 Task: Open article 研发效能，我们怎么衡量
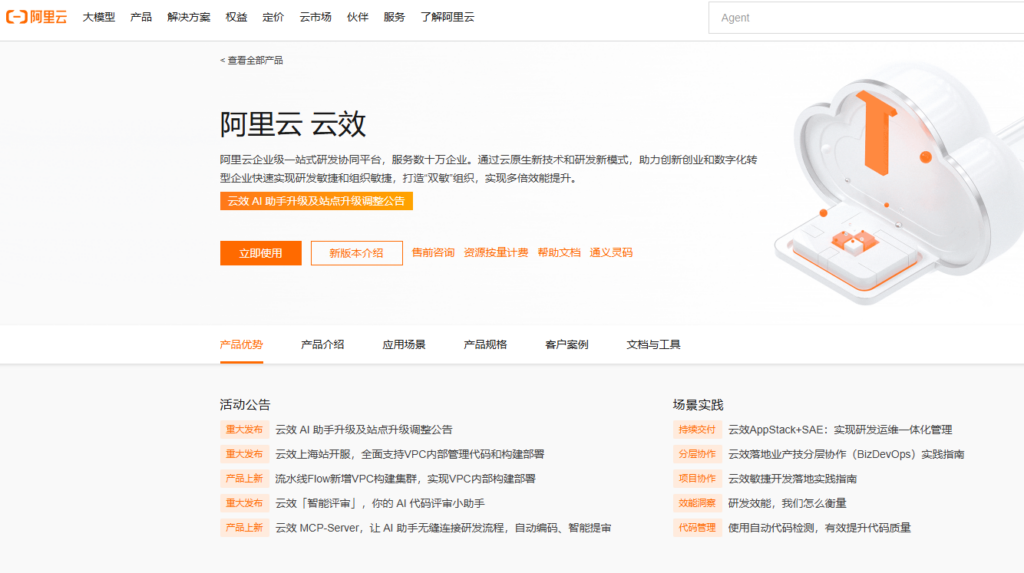coord(787,503)
